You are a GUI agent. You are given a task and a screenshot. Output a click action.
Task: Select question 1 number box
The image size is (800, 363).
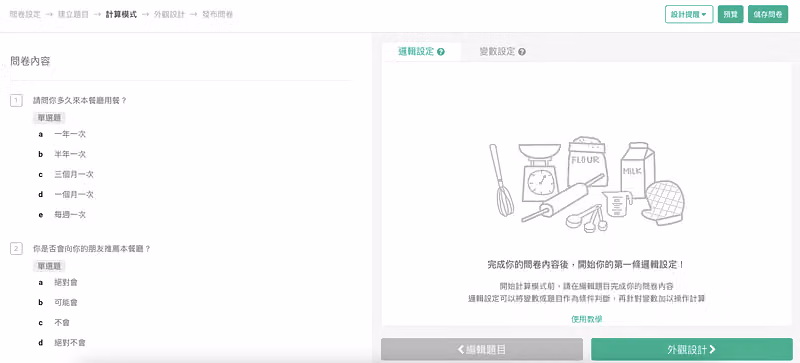(x=16, y=101)
